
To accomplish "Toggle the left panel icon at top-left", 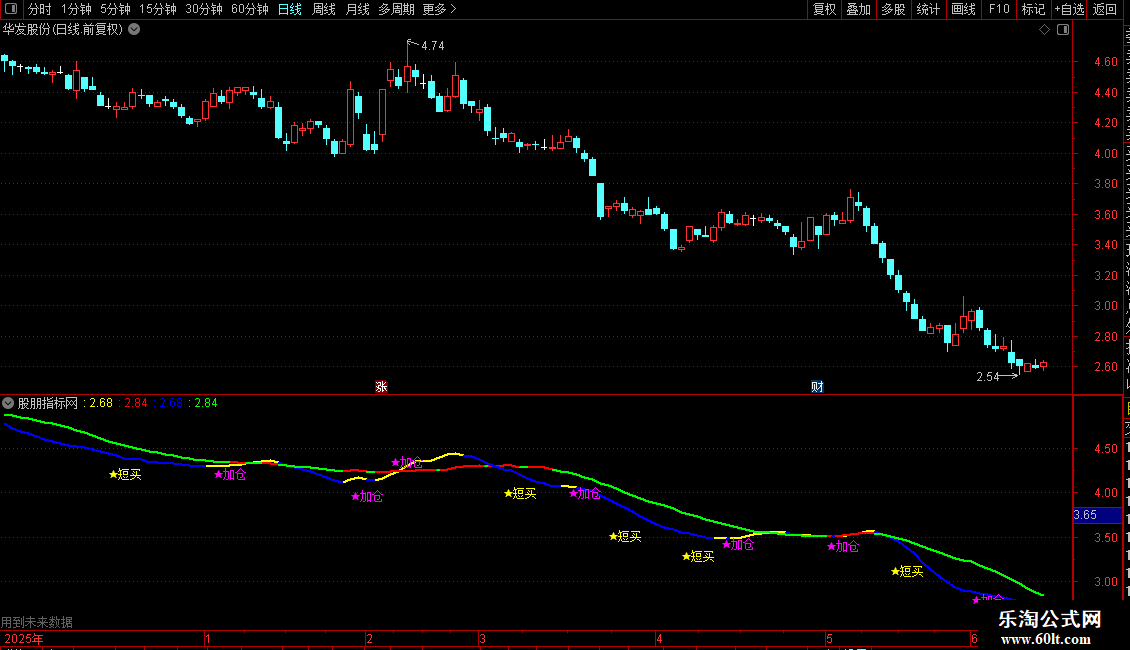I will pyautogui.click(x=11, y=9).
